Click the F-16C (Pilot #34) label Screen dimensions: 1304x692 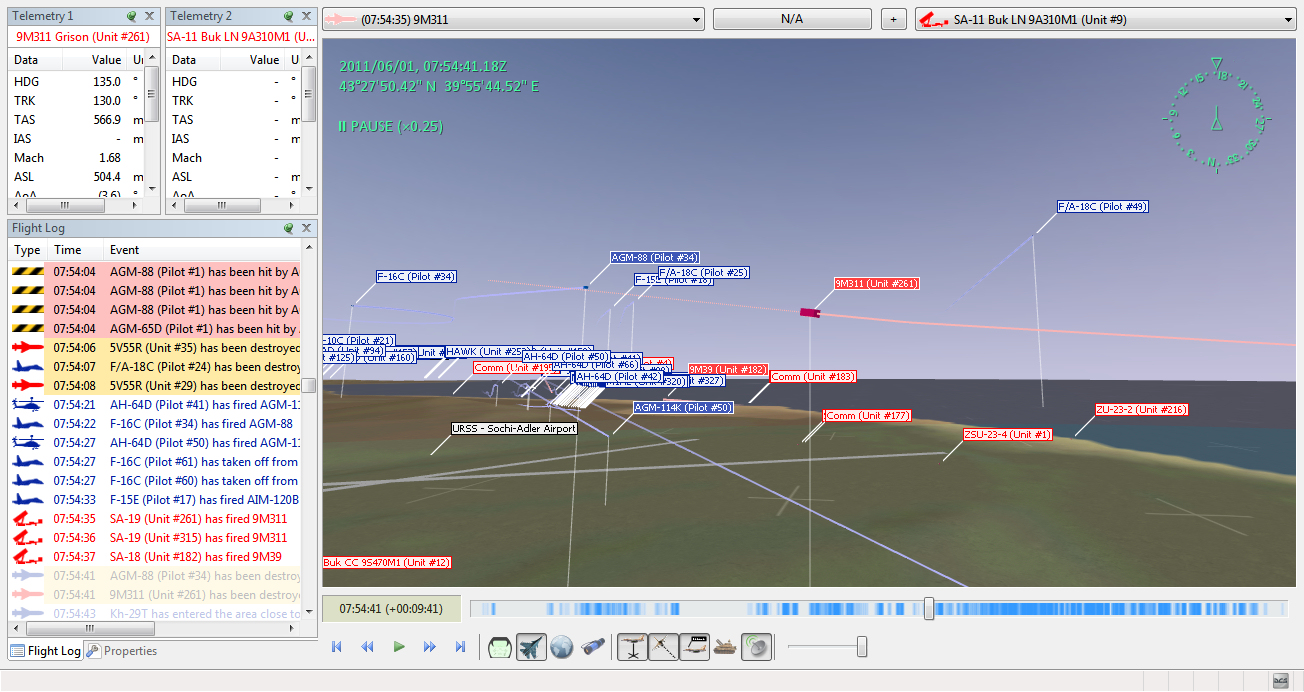[416, 277]
